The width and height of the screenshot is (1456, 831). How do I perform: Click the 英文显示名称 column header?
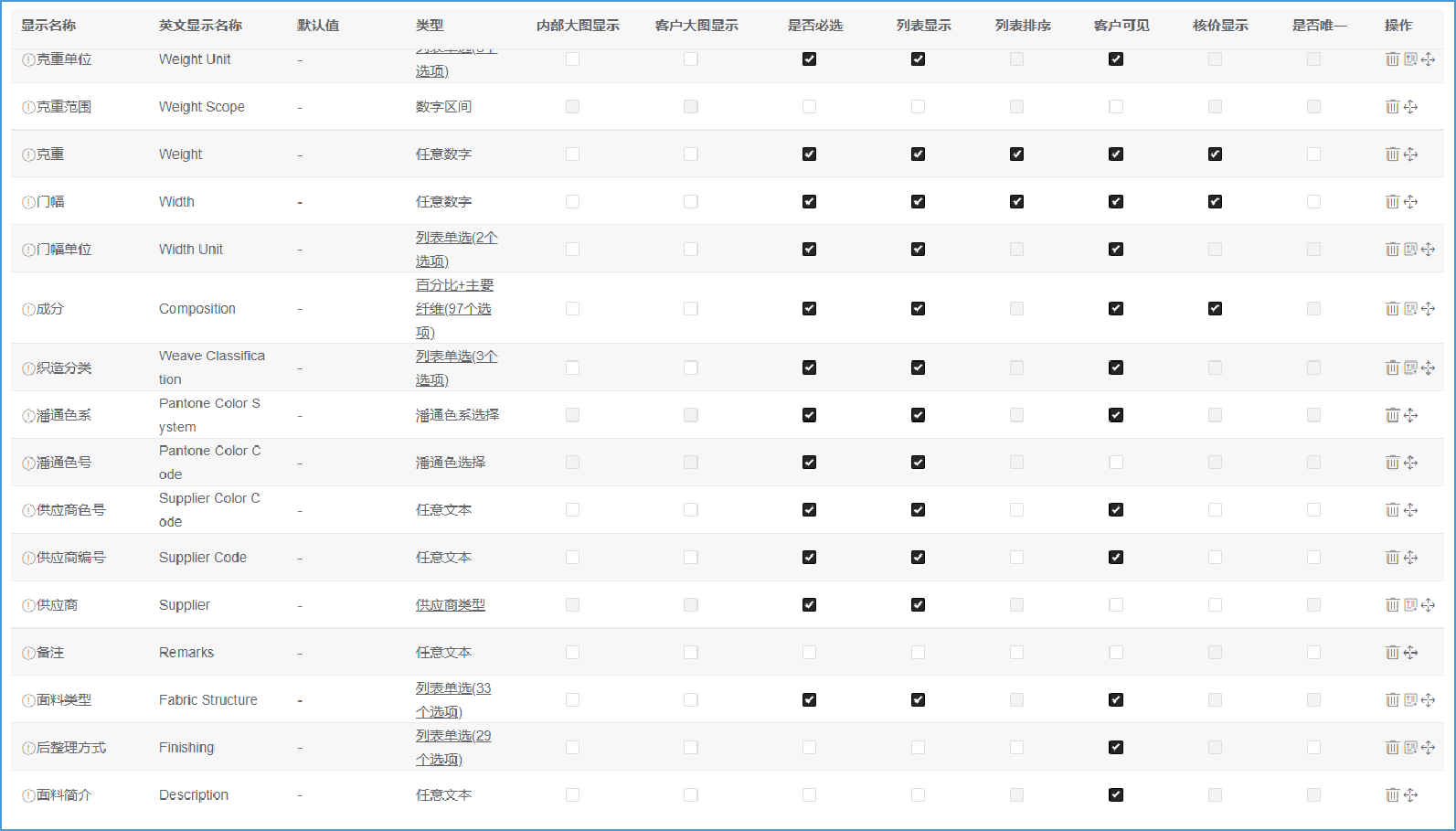(x=200, y=26)
